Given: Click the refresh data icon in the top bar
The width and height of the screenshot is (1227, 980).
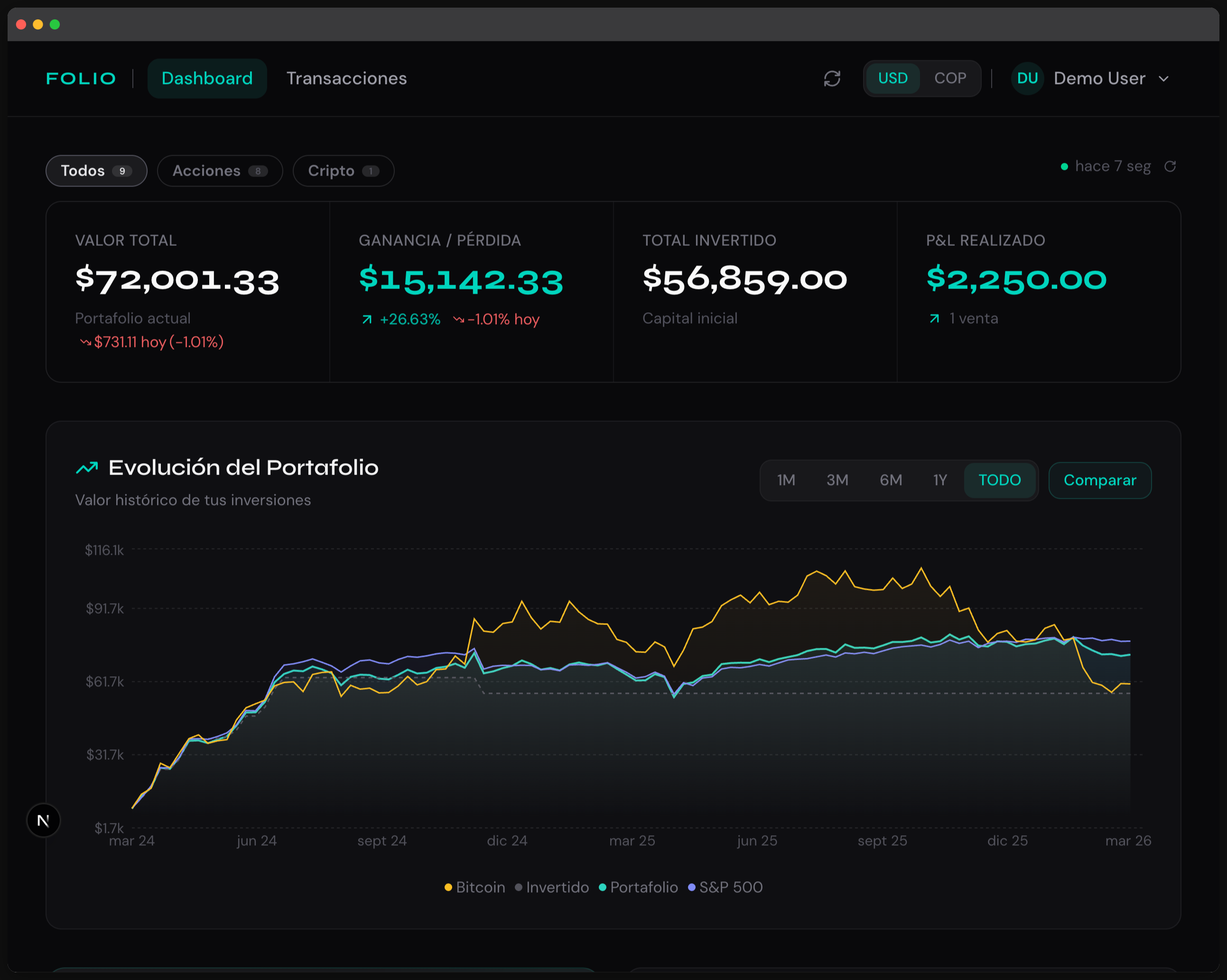Looking at the screenshot, I should (832, 78).
